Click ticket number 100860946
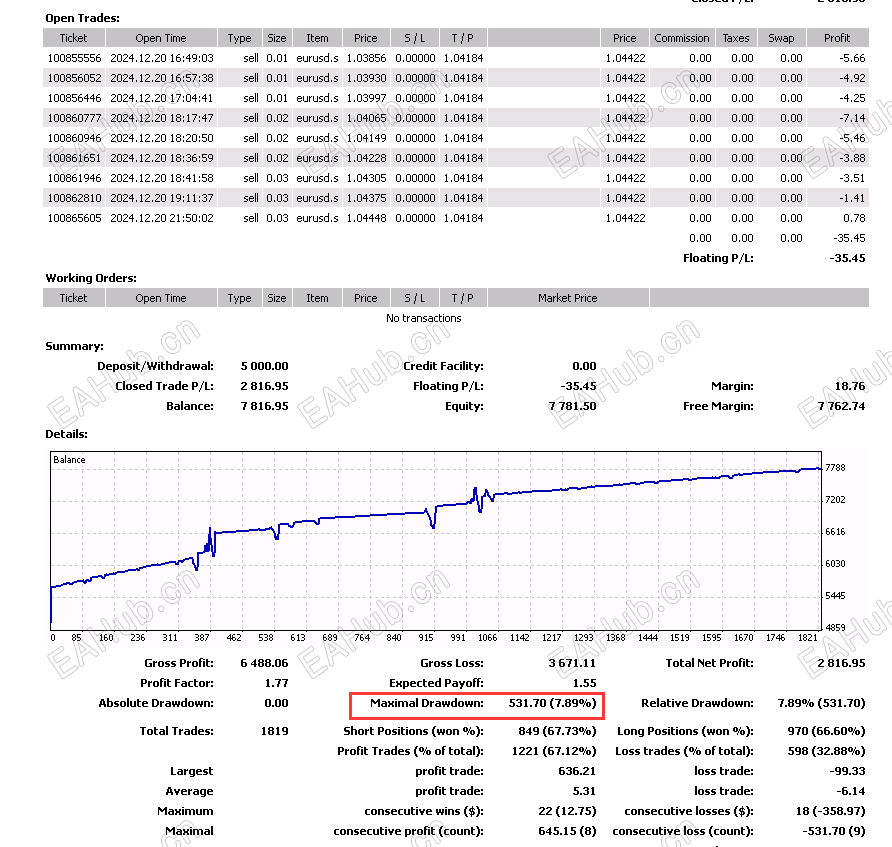This screenshot has width=892, height=847. pyautogui.click(x=74, y=138)
